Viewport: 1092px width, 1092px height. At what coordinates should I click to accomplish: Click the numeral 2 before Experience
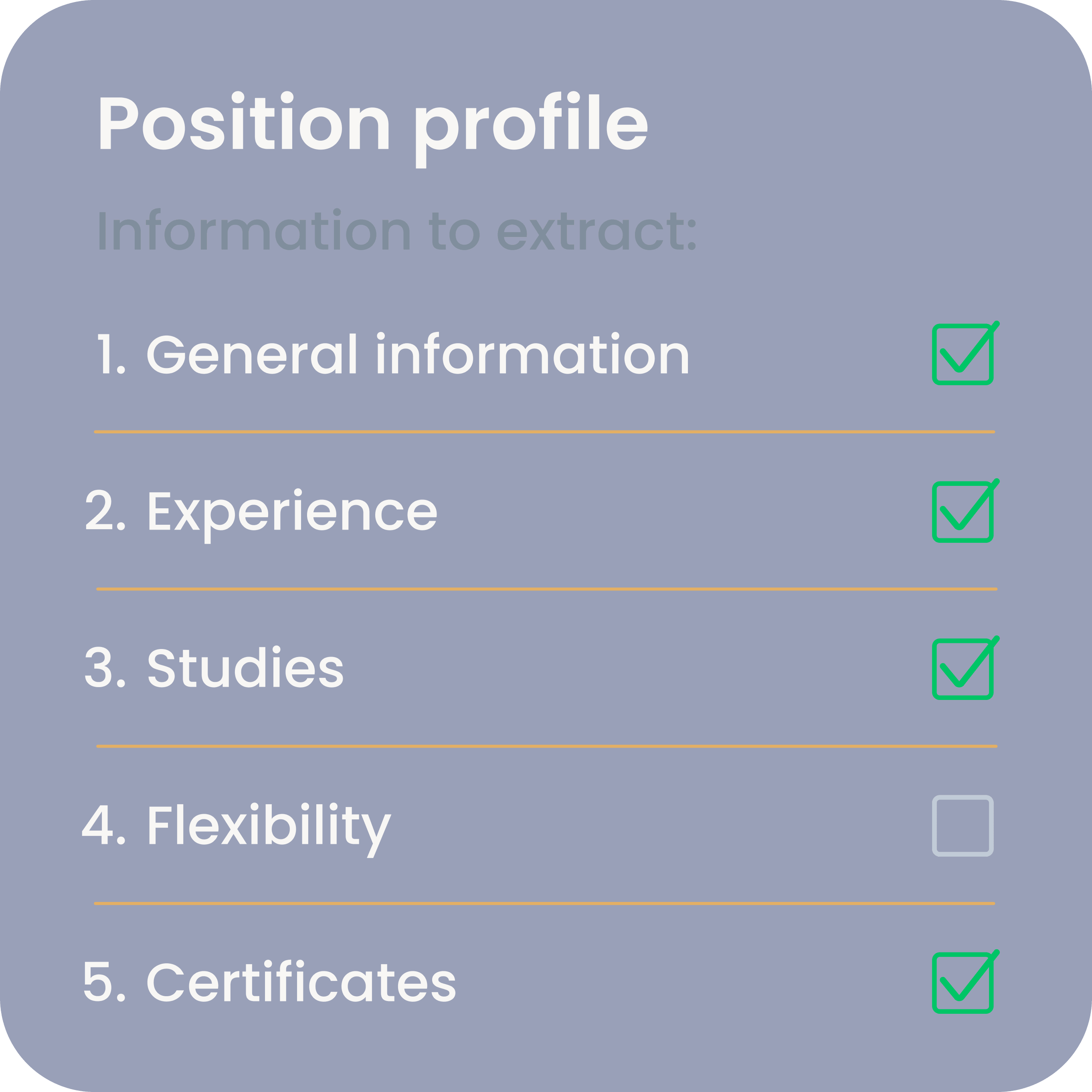99,509
